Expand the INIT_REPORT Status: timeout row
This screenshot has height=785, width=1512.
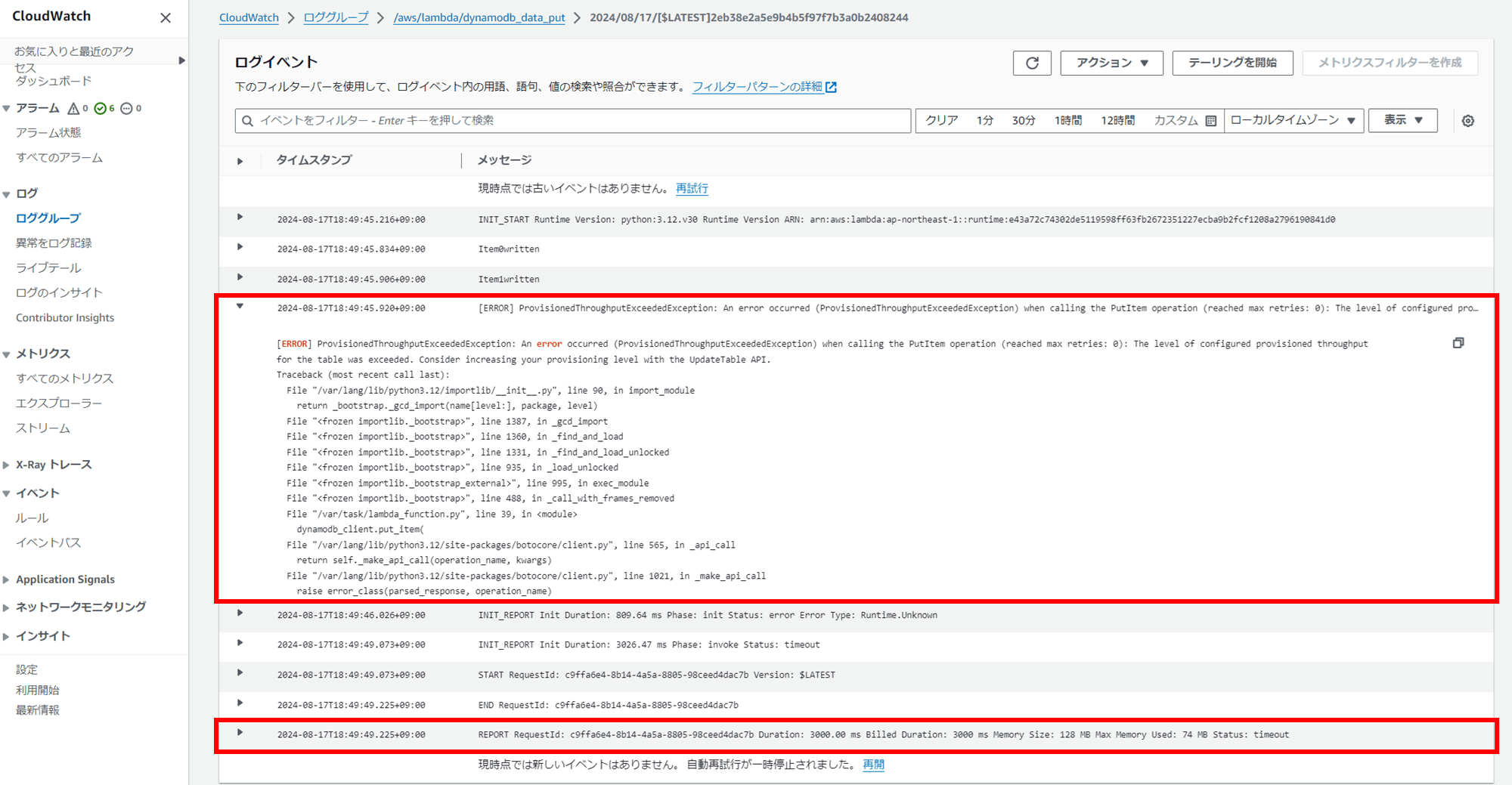point(240,643)
